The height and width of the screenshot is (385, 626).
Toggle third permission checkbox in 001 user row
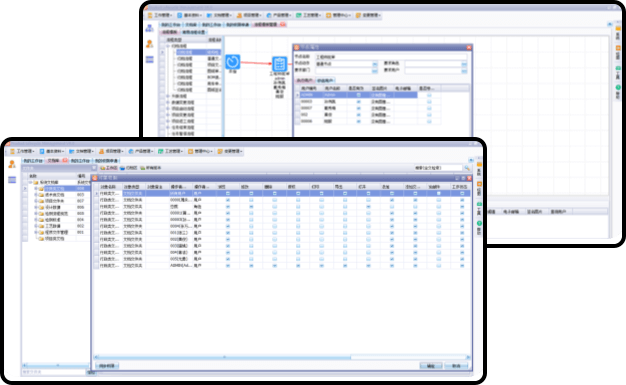[275, 232]
